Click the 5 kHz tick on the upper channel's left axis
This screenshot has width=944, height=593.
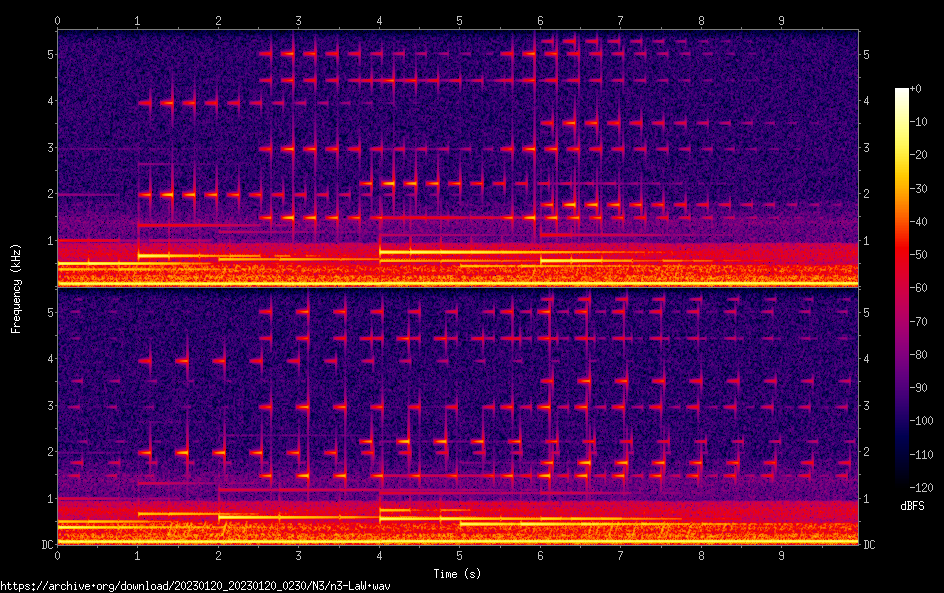click(x=48, y=54)
